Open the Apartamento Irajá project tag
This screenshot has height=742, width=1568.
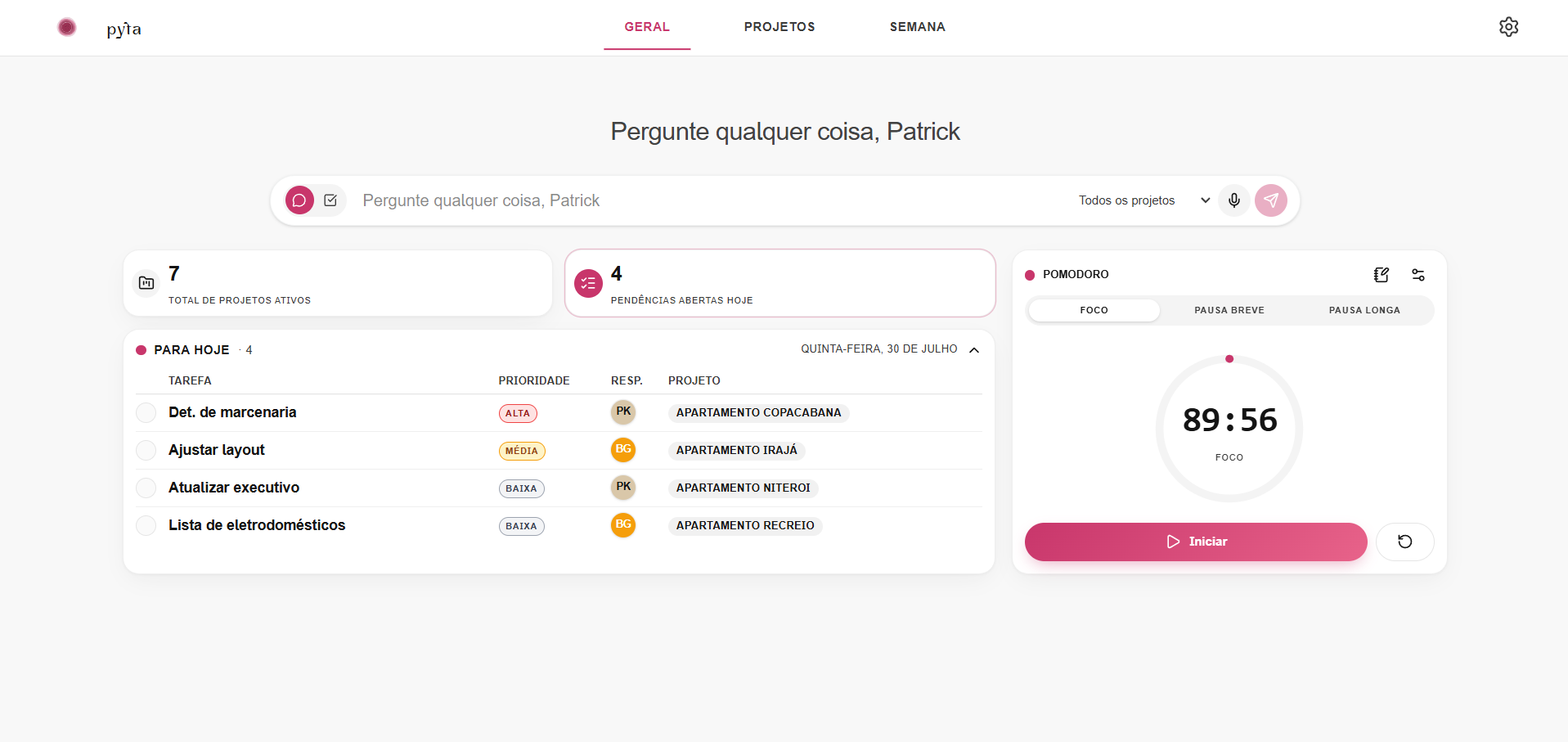(736, 450)
